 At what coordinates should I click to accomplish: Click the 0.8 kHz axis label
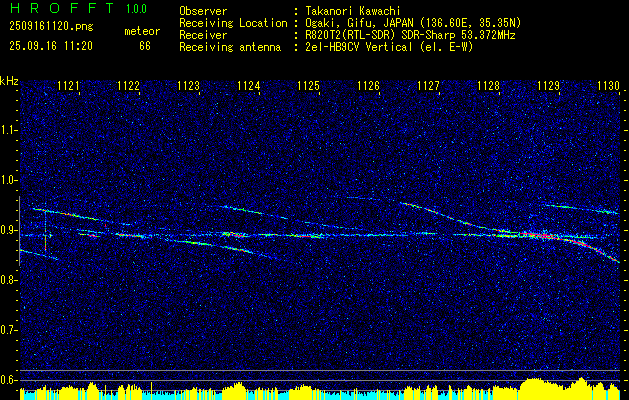point(8,280)
